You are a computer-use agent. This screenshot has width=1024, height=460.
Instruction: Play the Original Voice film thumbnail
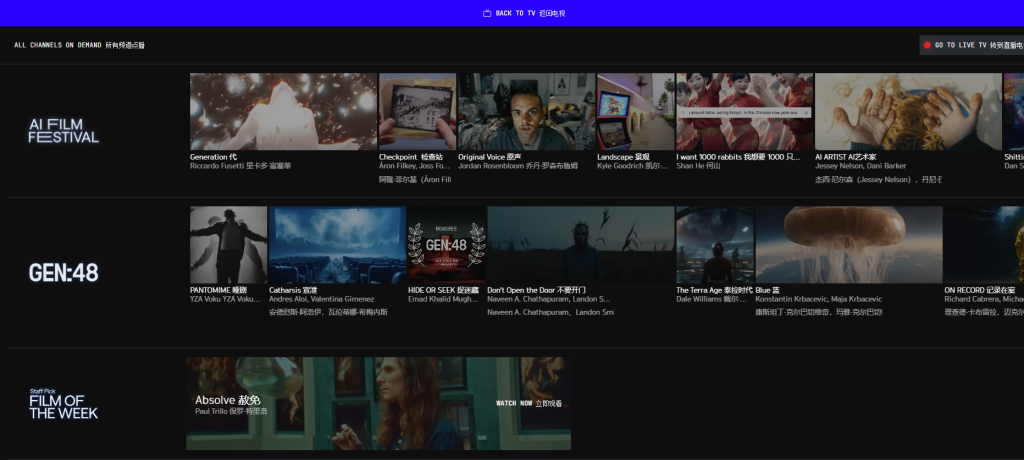[526, 111]
